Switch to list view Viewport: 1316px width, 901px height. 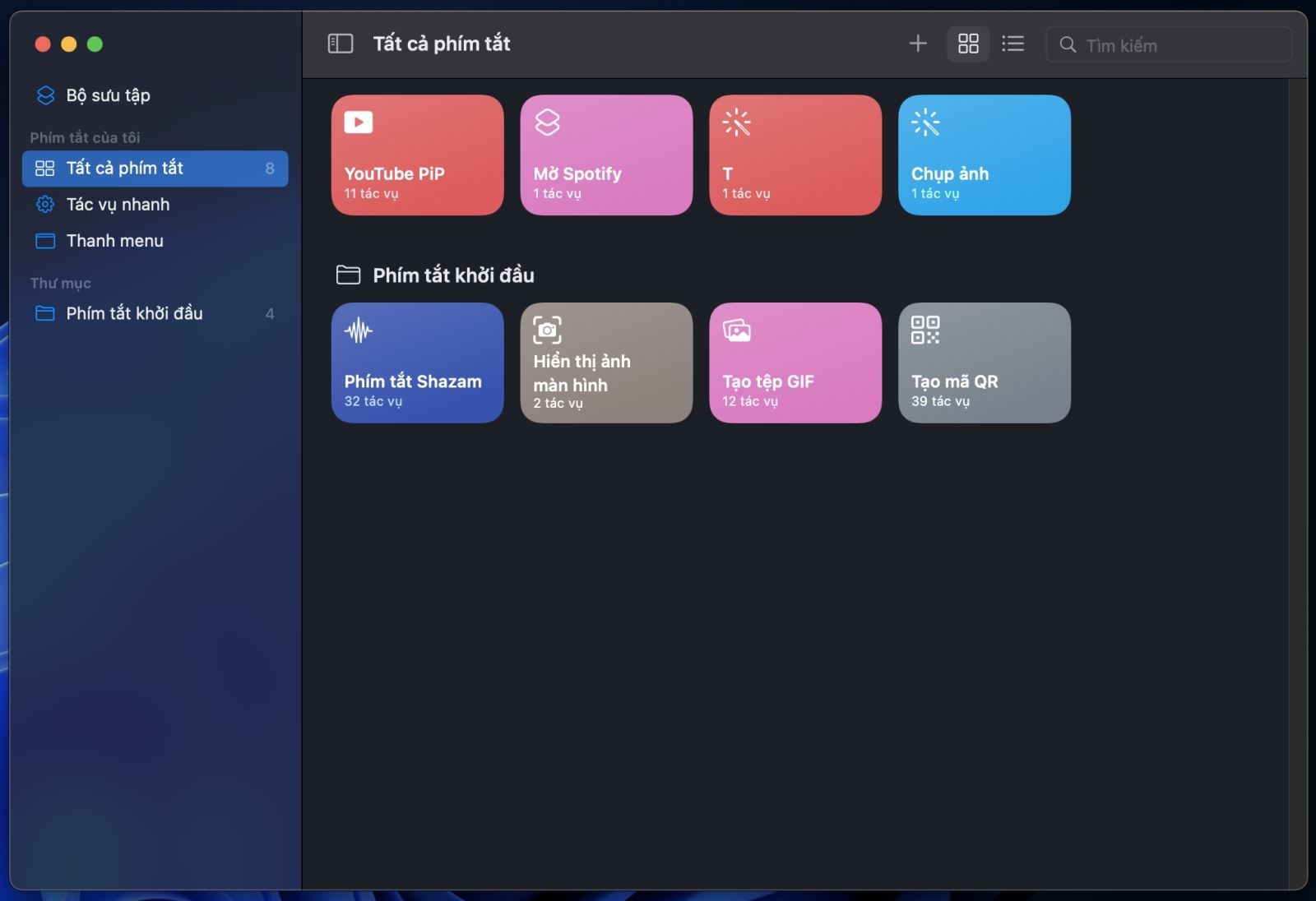(x=1012, y=44)
